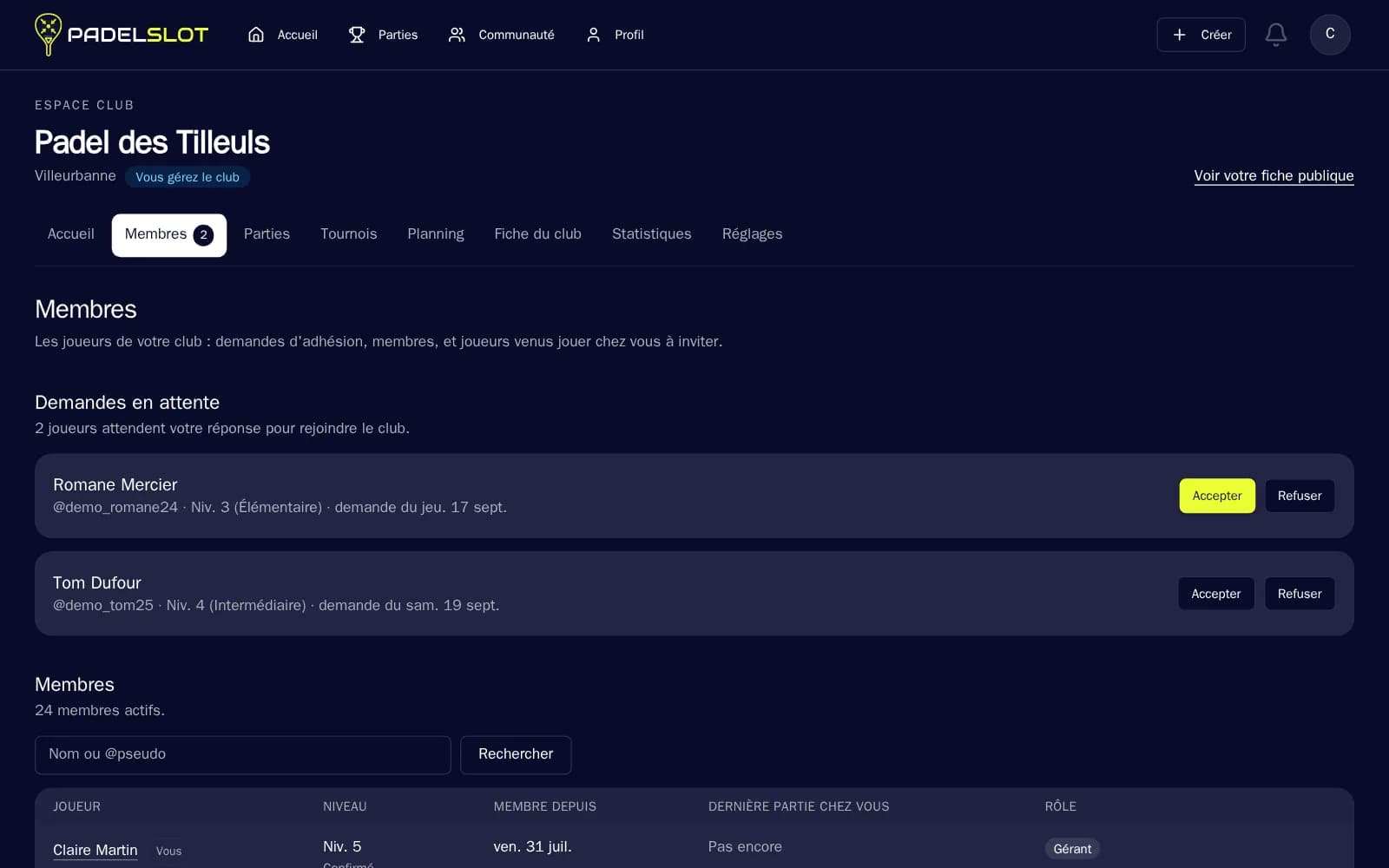Click the Profil label in top navbar
This screenshot has height=868, width=1389.
[x=629, y=35]
